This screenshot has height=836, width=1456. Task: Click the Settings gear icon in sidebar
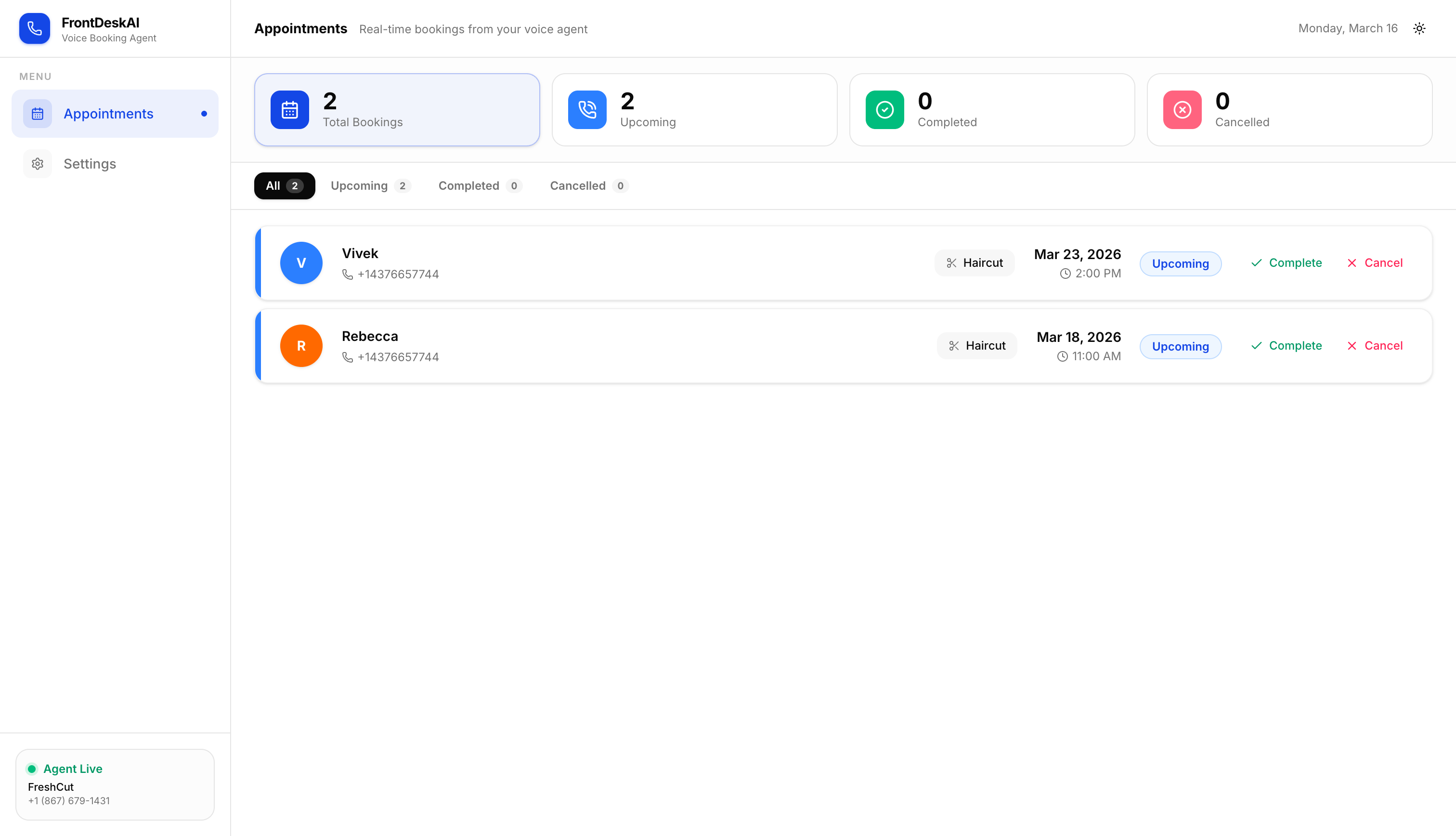[x=37, y=164]
